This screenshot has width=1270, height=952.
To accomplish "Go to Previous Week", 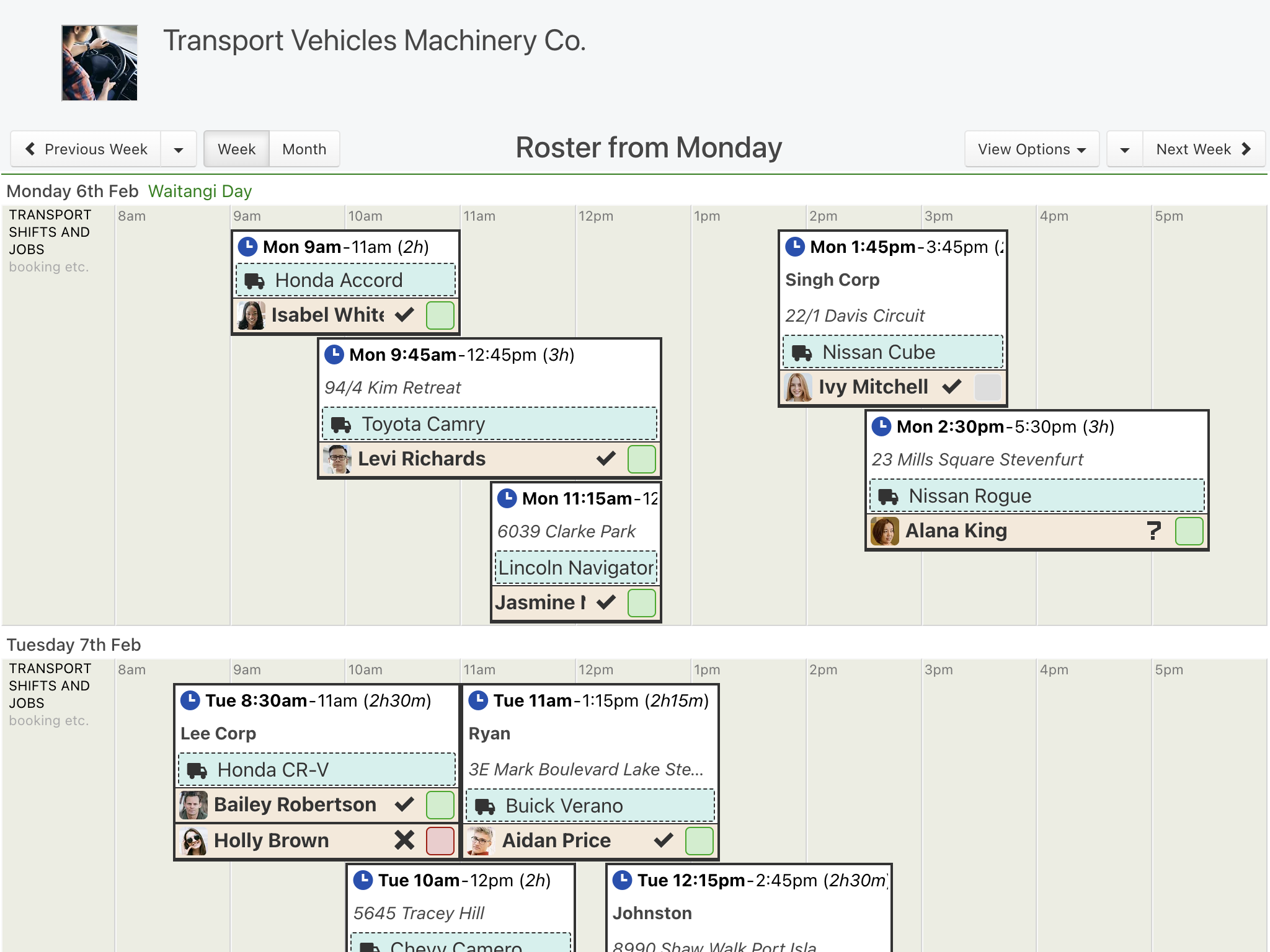I will (86, 149).
